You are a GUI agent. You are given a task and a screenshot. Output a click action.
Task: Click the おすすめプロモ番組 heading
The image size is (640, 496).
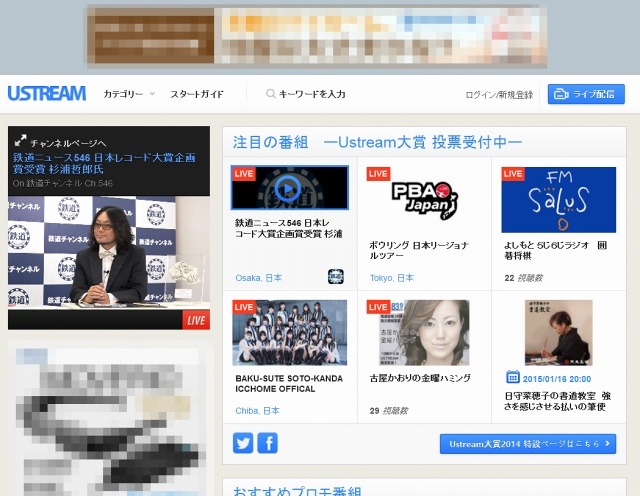point(297,492)
